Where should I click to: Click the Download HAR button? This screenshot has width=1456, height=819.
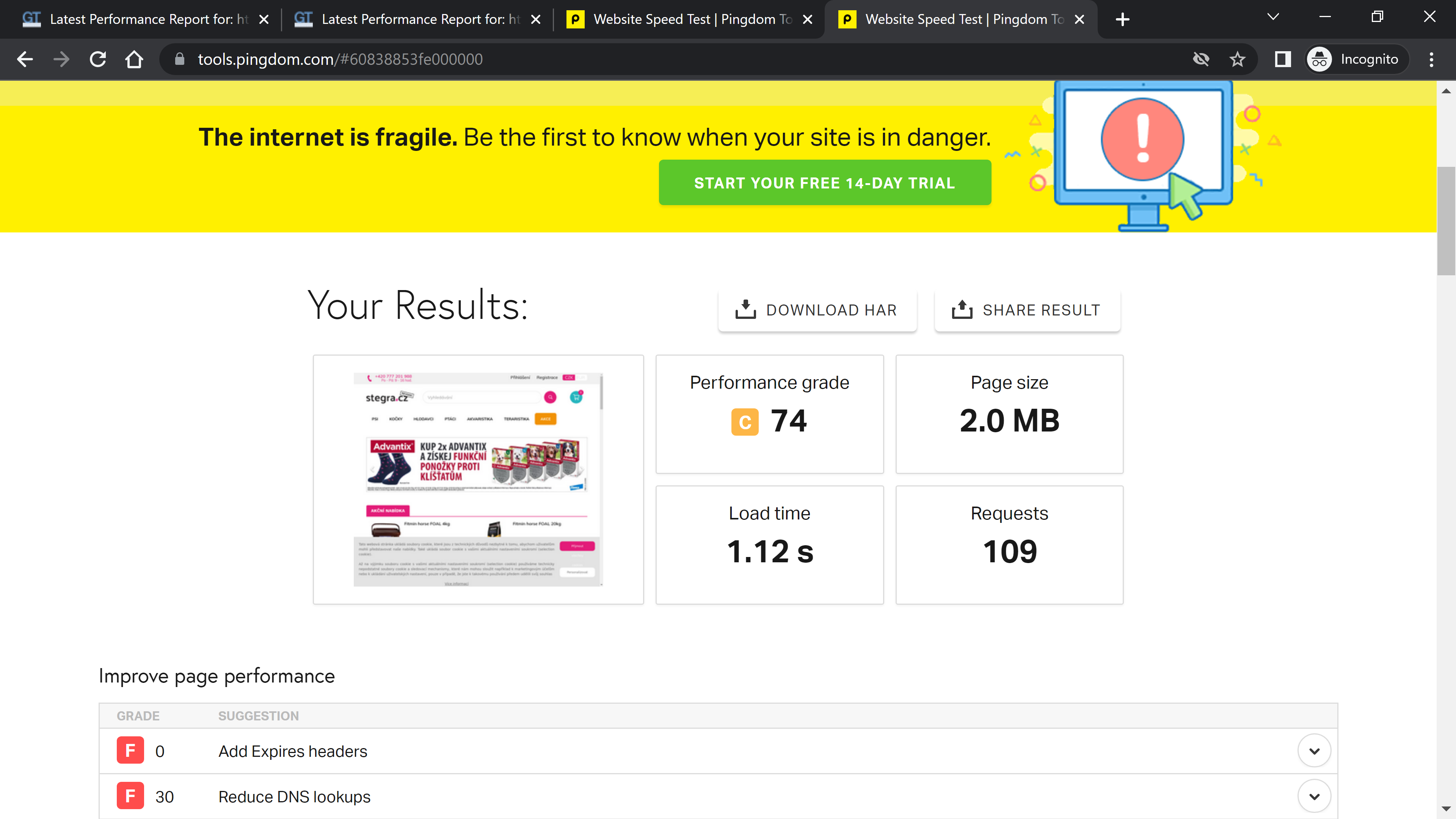click(817, 310)
